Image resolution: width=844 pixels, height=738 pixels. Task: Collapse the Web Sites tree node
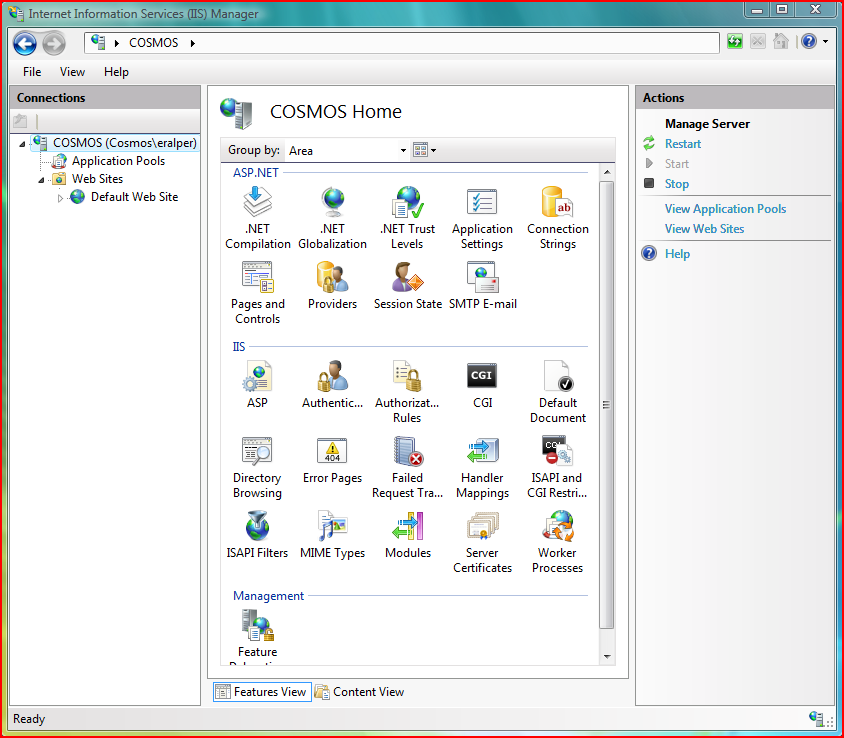(41, 180)
